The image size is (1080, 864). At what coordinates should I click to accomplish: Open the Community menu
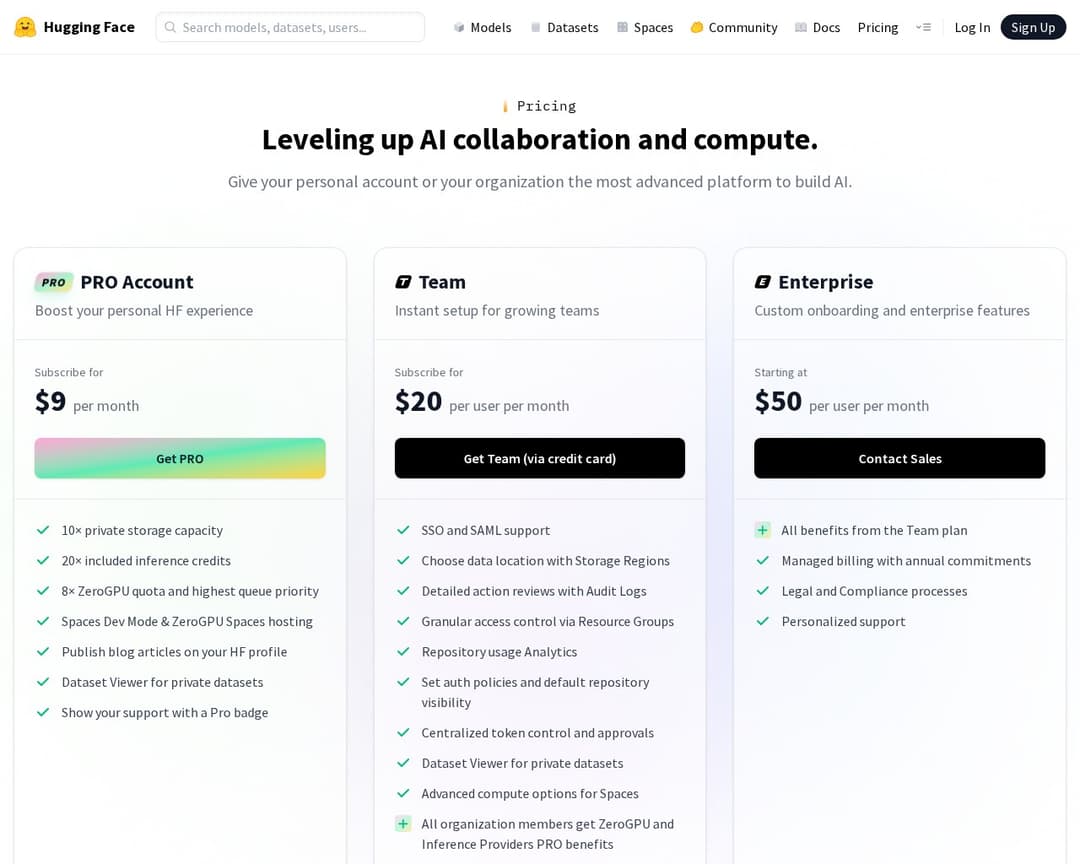[733, 27]
